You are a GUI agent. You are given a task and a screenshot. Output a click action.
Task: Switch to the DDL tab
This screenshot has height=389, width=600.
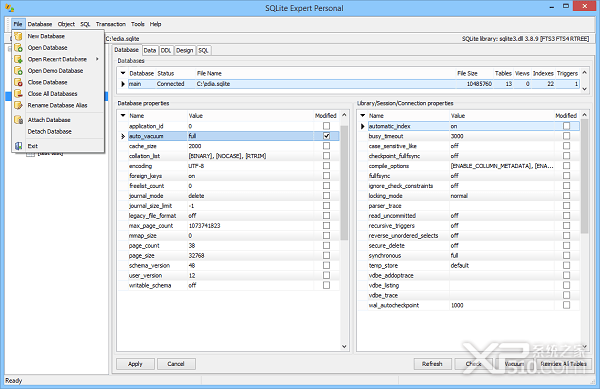166,50
